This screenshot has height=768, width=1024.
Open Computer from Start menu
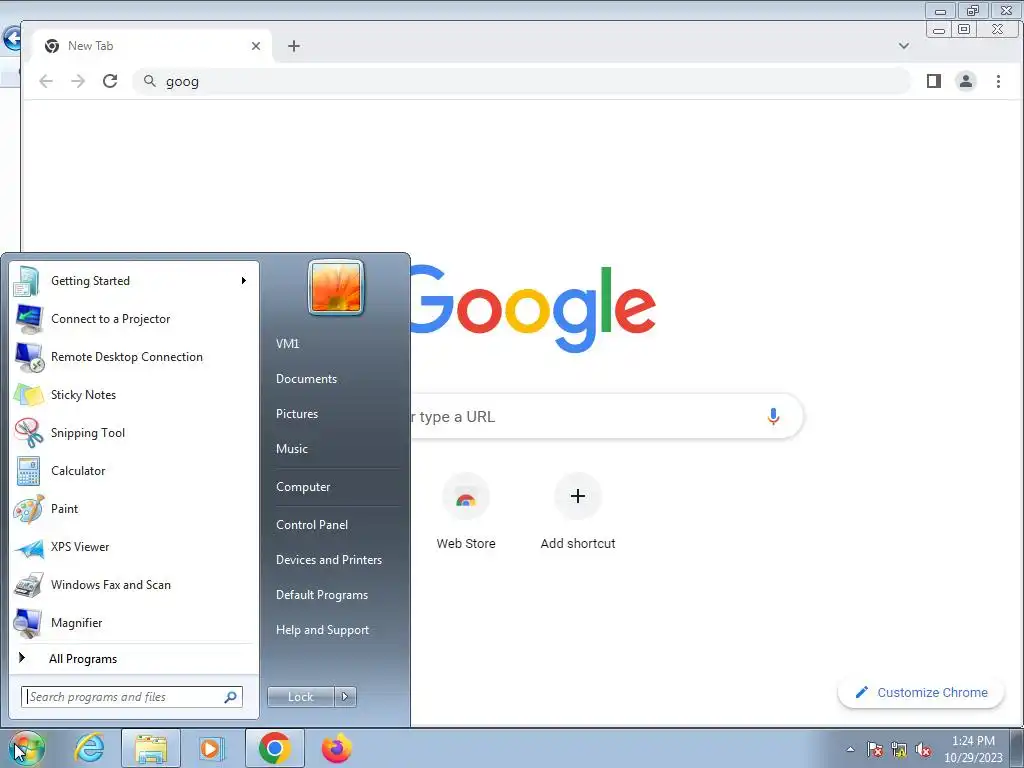pyautogui.click(x=303, y=487)
